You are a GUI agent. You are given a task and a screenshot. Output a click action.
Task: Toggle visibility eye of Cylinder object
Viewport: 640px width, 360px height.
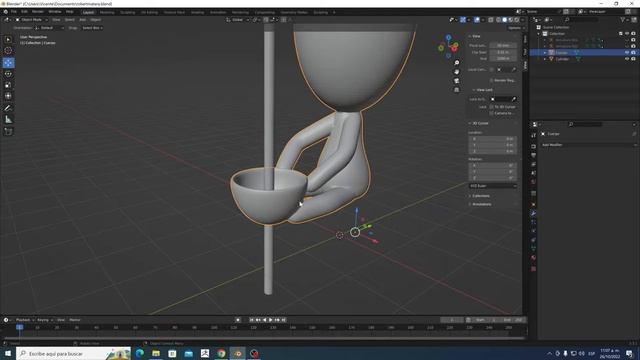click(x=627, y=59)
